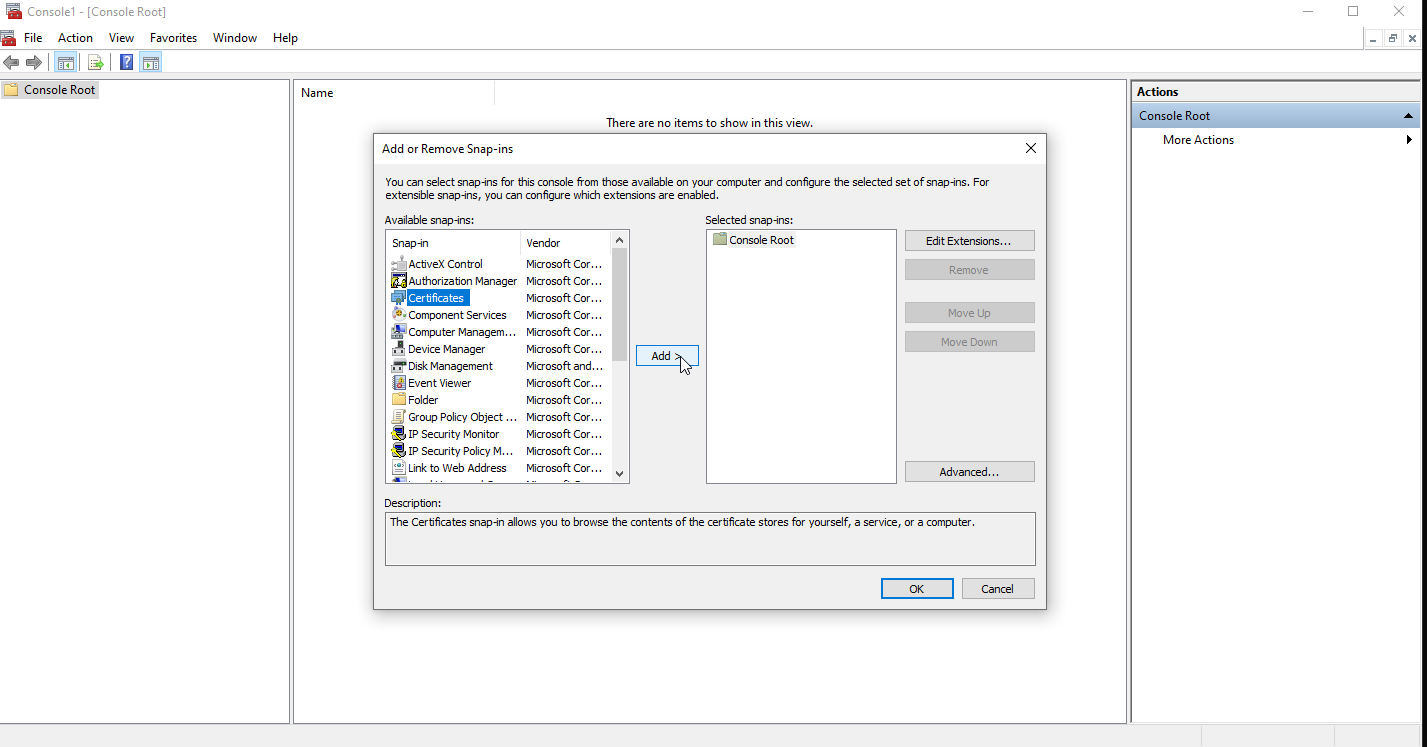Image resolution: width=1427 pixels, height=747 pixels.
Task: Click the Add button
Action: tap(666, 356)
